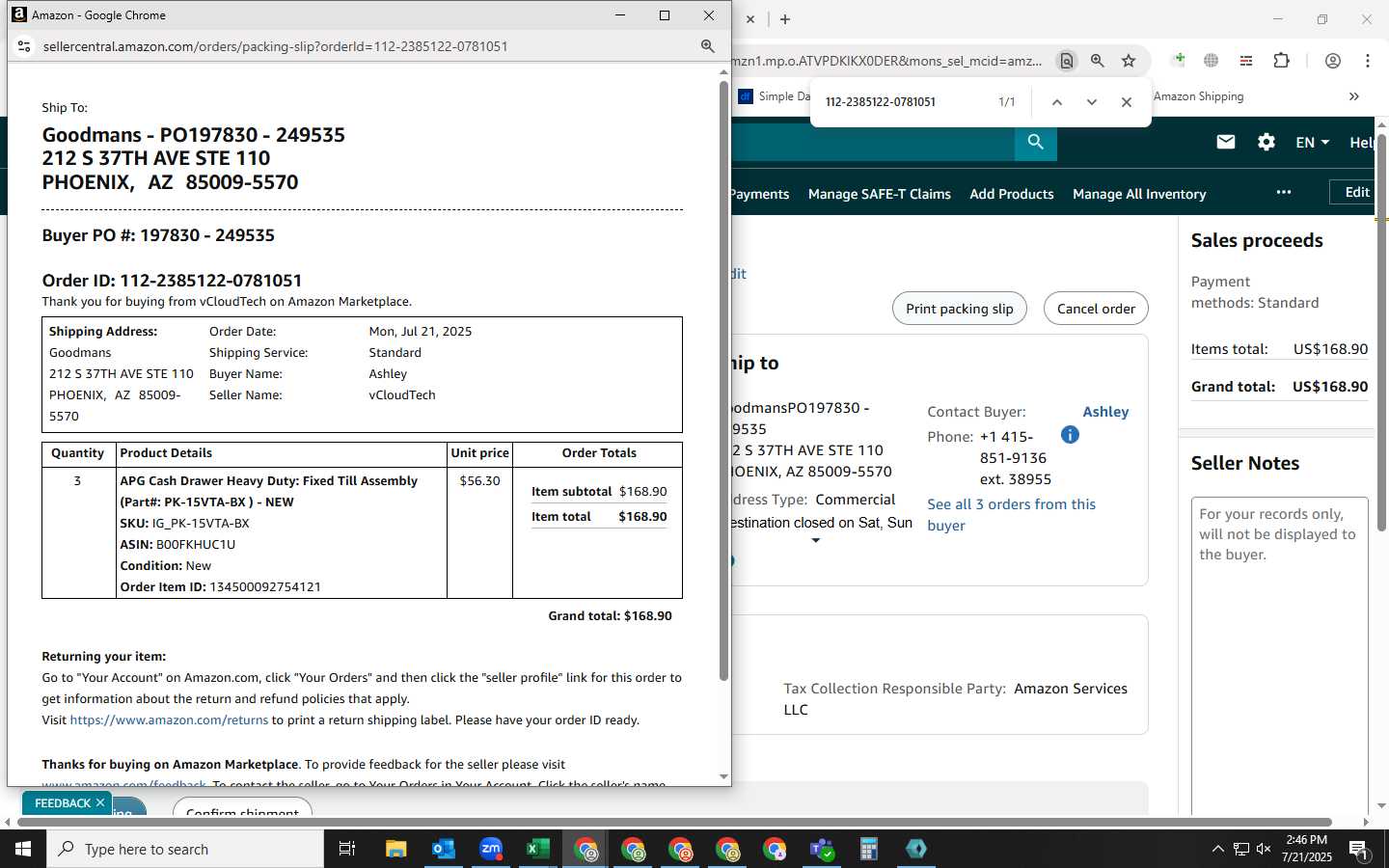Open the EN language dropdown
This screenshot has height=868, width=1389.
(x=1312, y=142)
